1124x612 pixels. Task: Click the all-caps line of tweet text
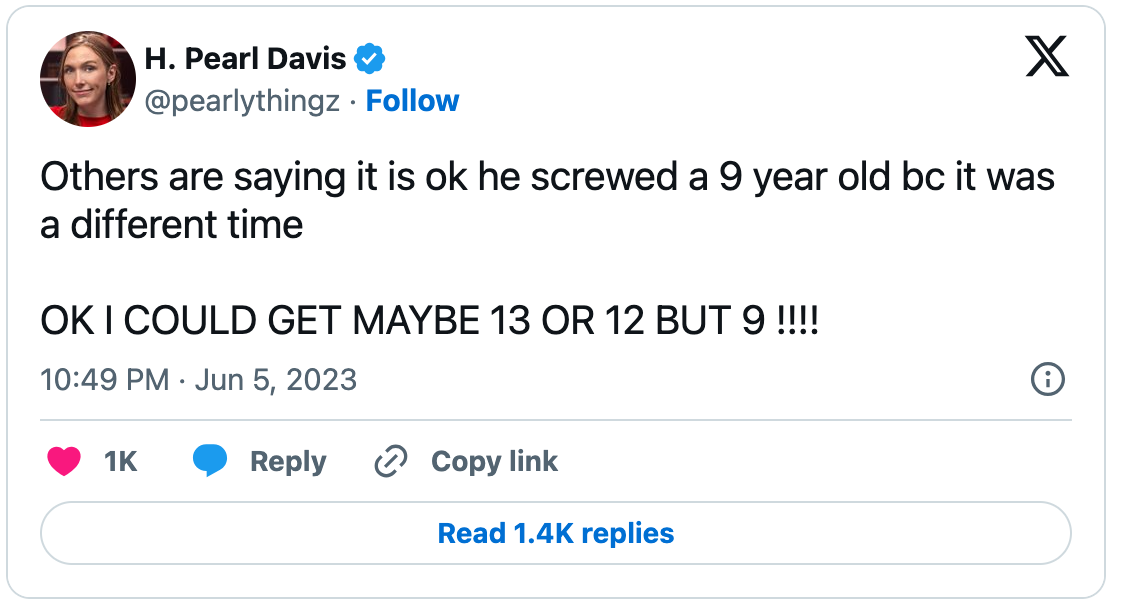coord(429,320)
